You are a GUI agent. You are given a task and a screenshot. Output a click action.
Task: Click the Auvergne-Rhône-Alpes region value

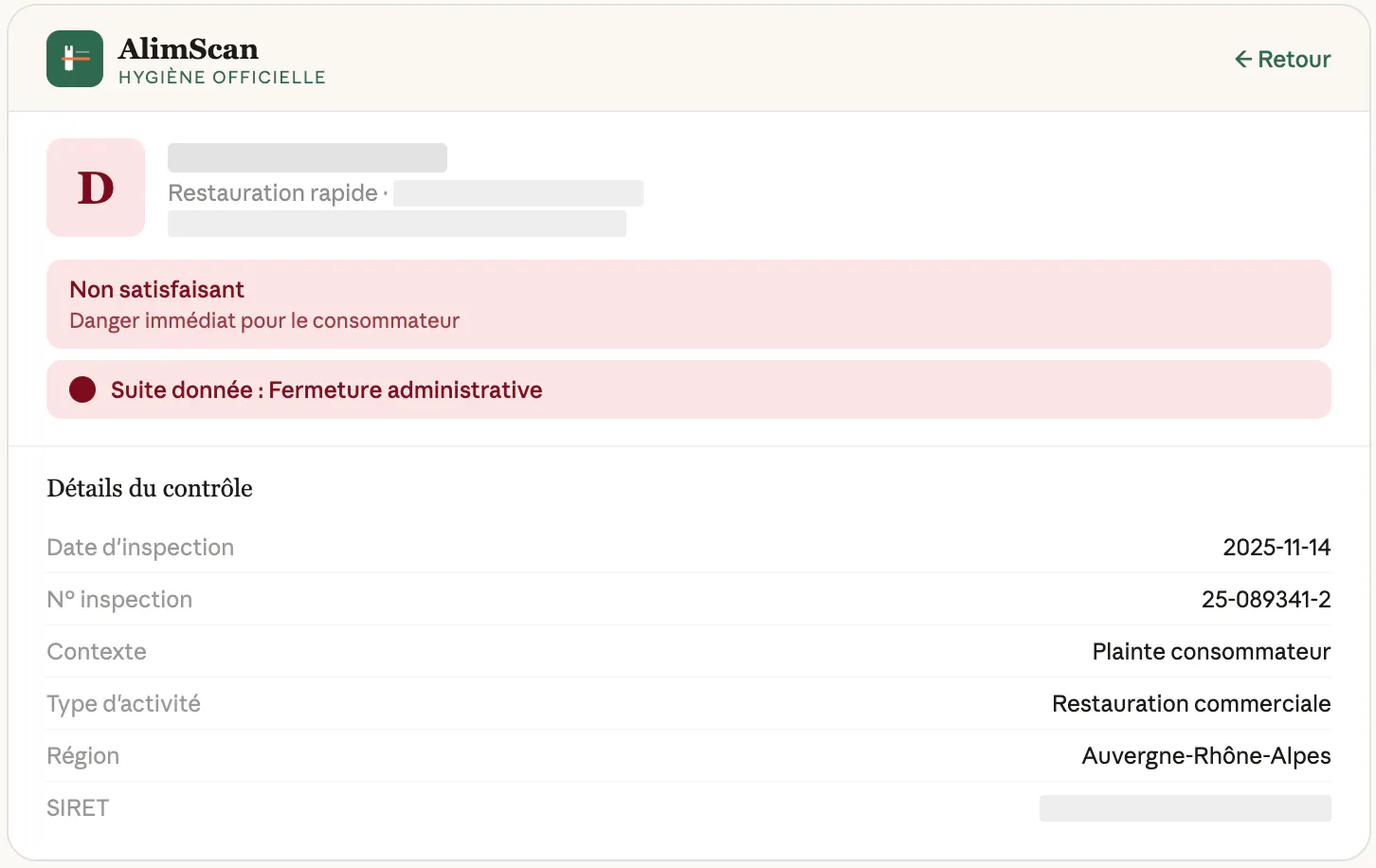[1206, 755]
